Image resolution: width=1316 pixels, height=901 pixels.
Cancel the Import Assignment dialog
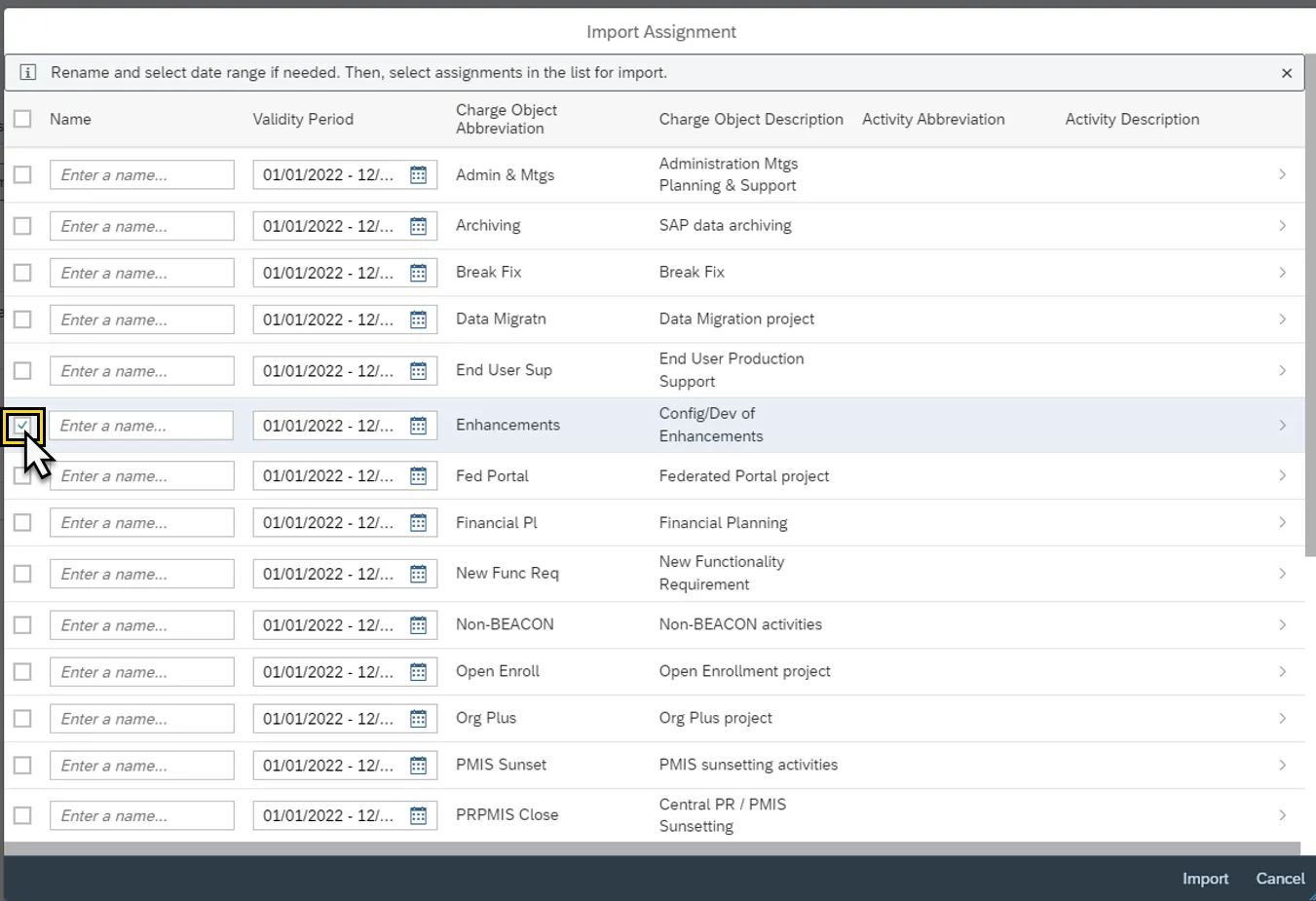(1279, 879)
